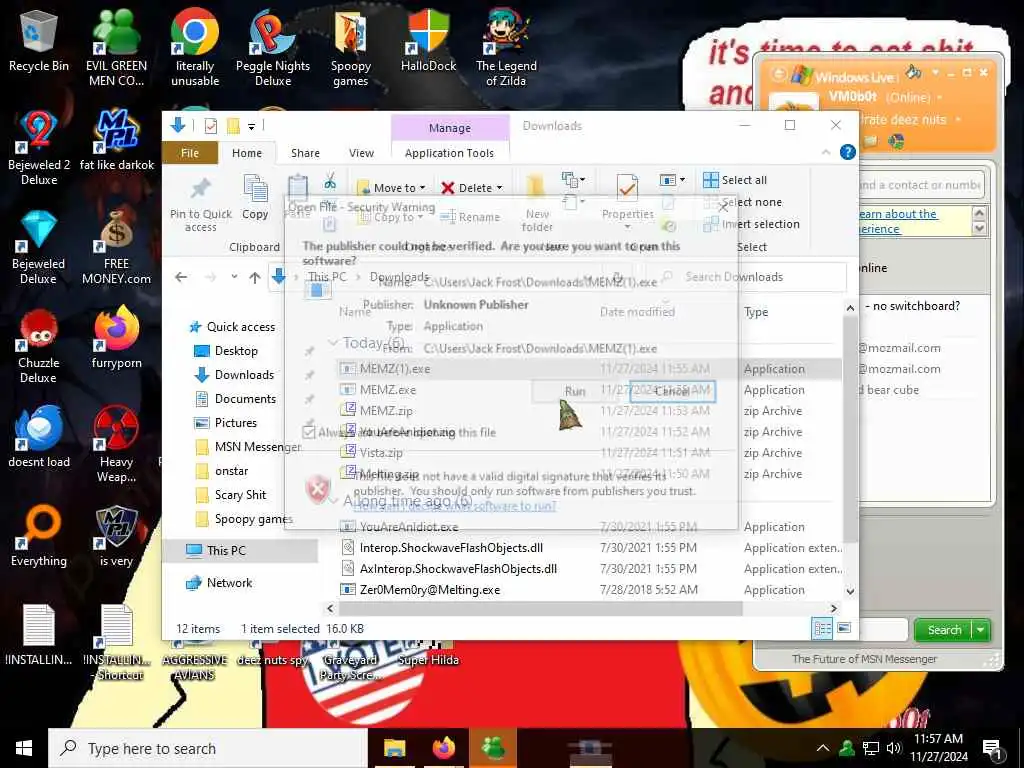Toggle 'Always ask before opening this file' checkbox
Viewport: 1024px width, 768px height.
[310, 432]
